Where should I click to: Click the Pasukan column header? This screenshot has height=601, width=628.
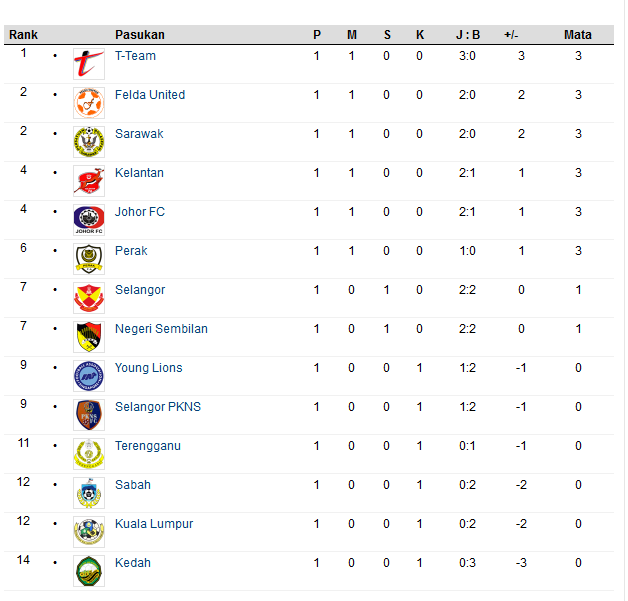140,35
